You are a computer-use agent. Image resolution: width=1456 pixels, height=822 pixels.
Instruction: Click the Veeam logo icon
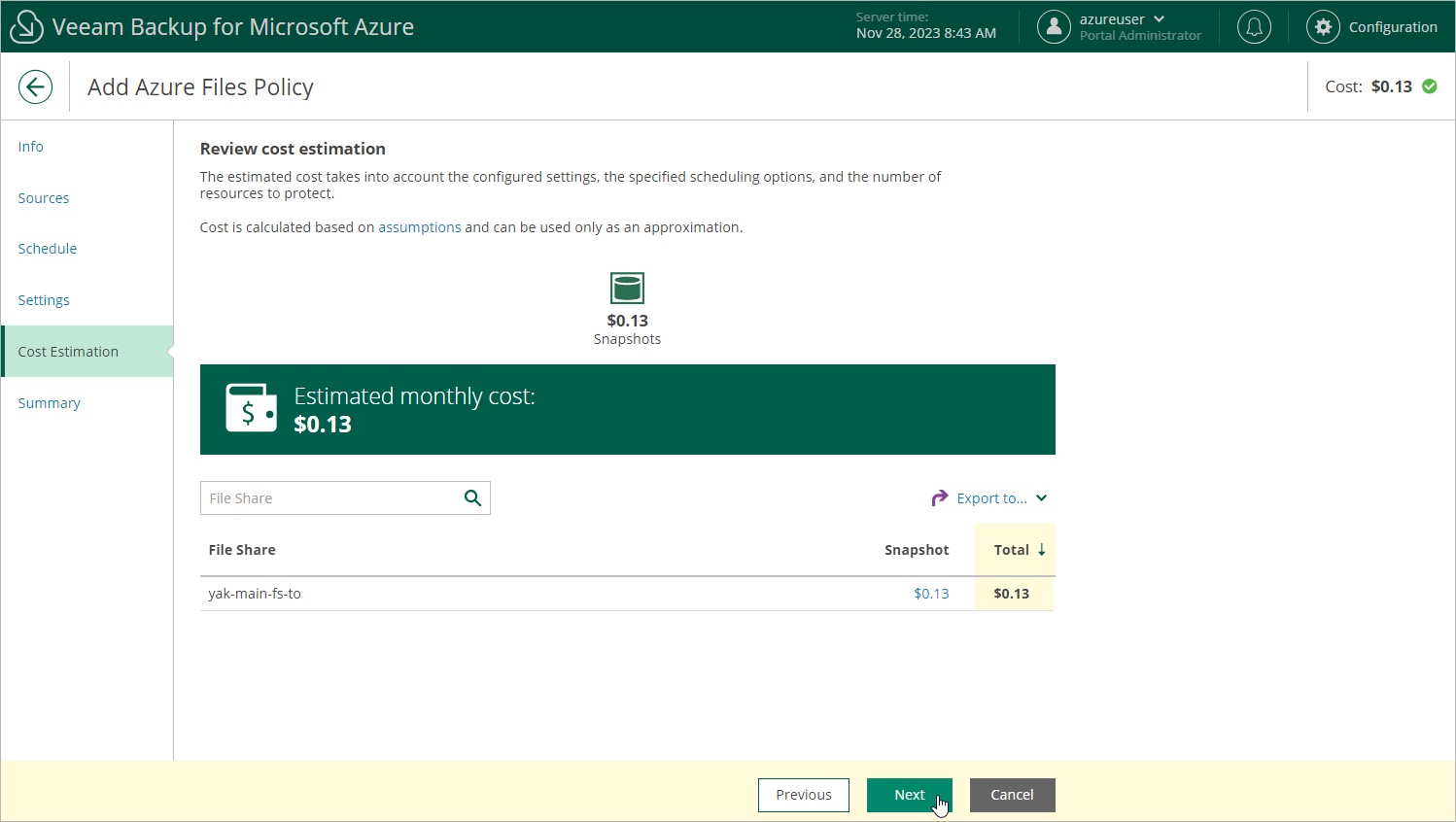point(26,27)
